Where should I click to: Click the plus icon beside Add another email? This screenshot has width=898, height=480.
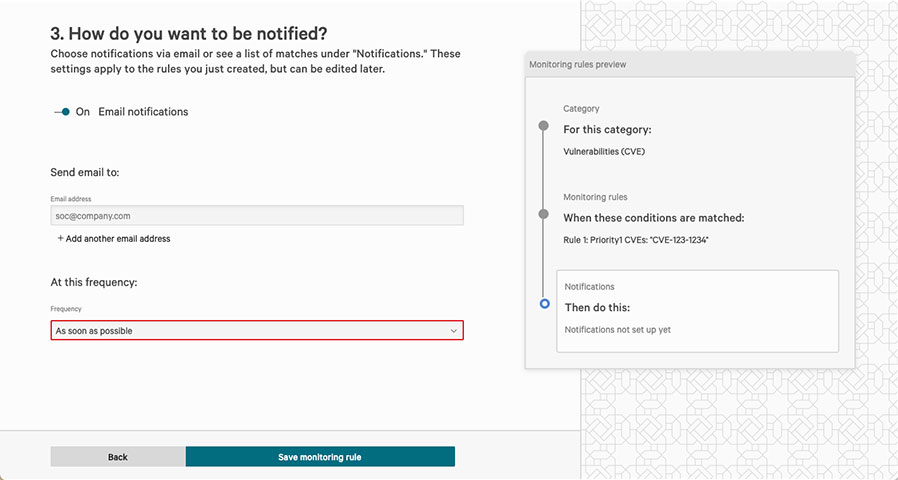tap(60, 238)
